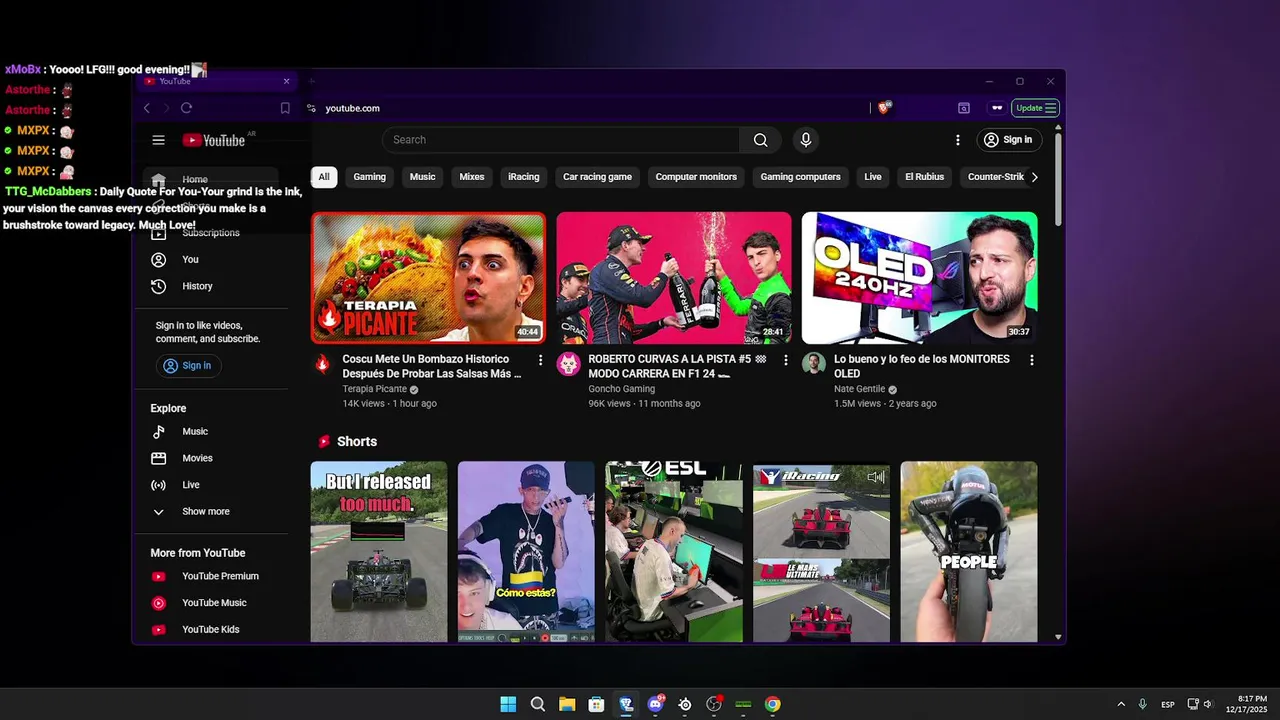This screenshot has width=1280, height=720.
Task: Reload the page in the browser
Action: pos(186,108)
